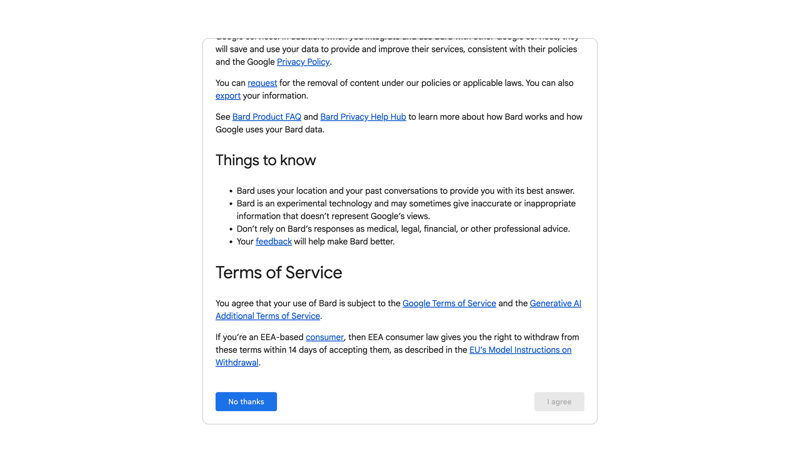Click the 'Terms of Service' heading
The width and height of the screenshot is (800, 454).
click(x=279, y=273)
